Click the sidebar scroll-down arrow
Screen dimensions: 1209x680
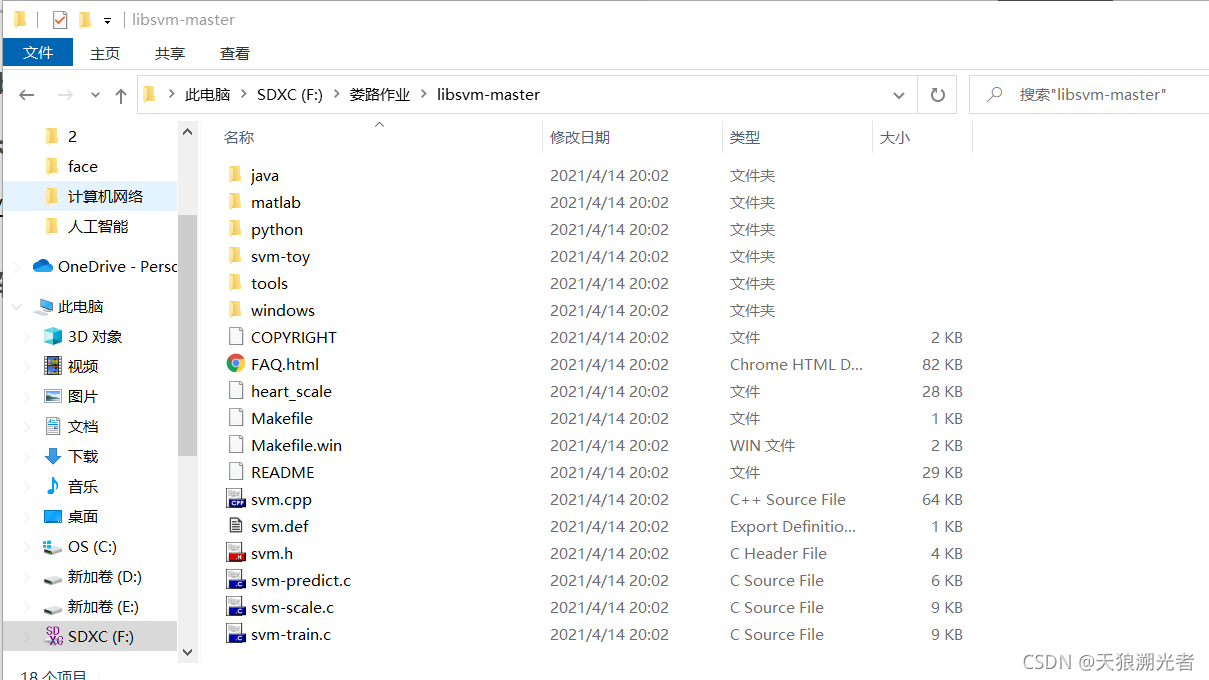pyautogui.click(x=187, y=651)
